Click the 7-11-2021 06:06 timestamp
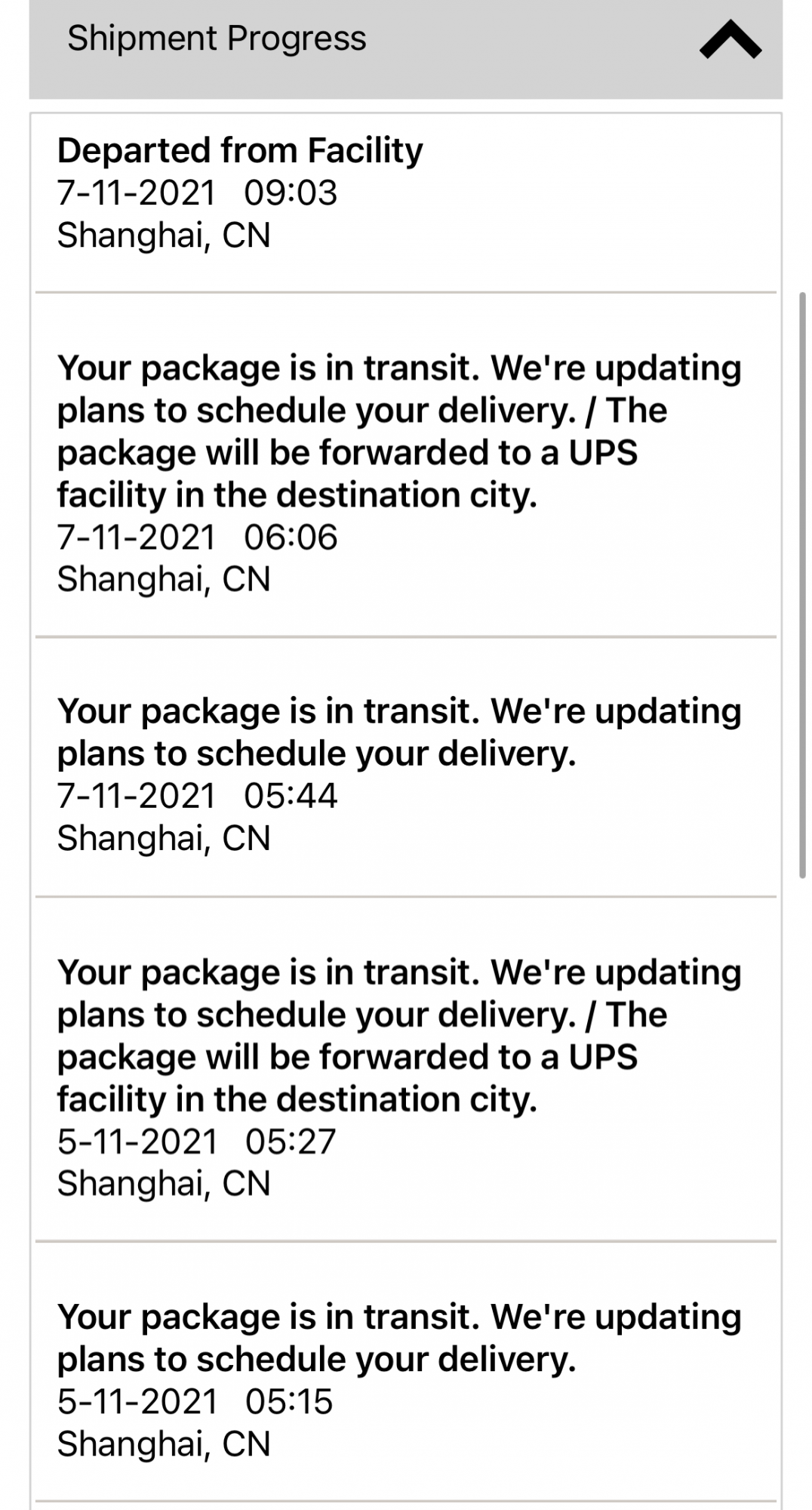Viewport: 812px width, 1510px height. tap(197, 537)
